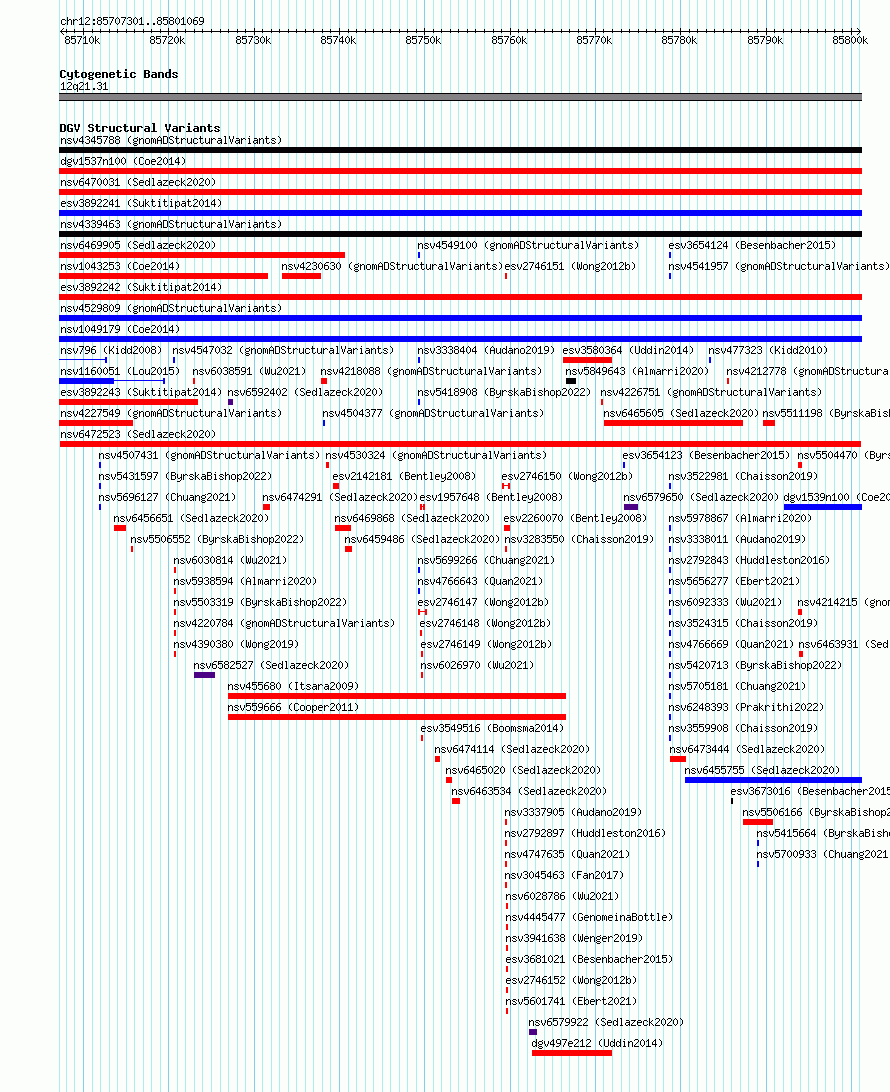Click nsv6038591 (Wu2021) label
Image resolution: width=890 pixels, height=1092 pixels.
coord(249,371)
